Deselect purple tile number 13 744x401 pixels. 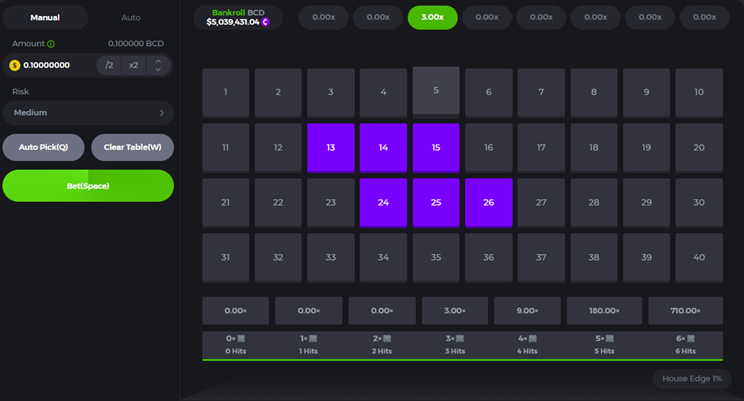coord(330,147)
